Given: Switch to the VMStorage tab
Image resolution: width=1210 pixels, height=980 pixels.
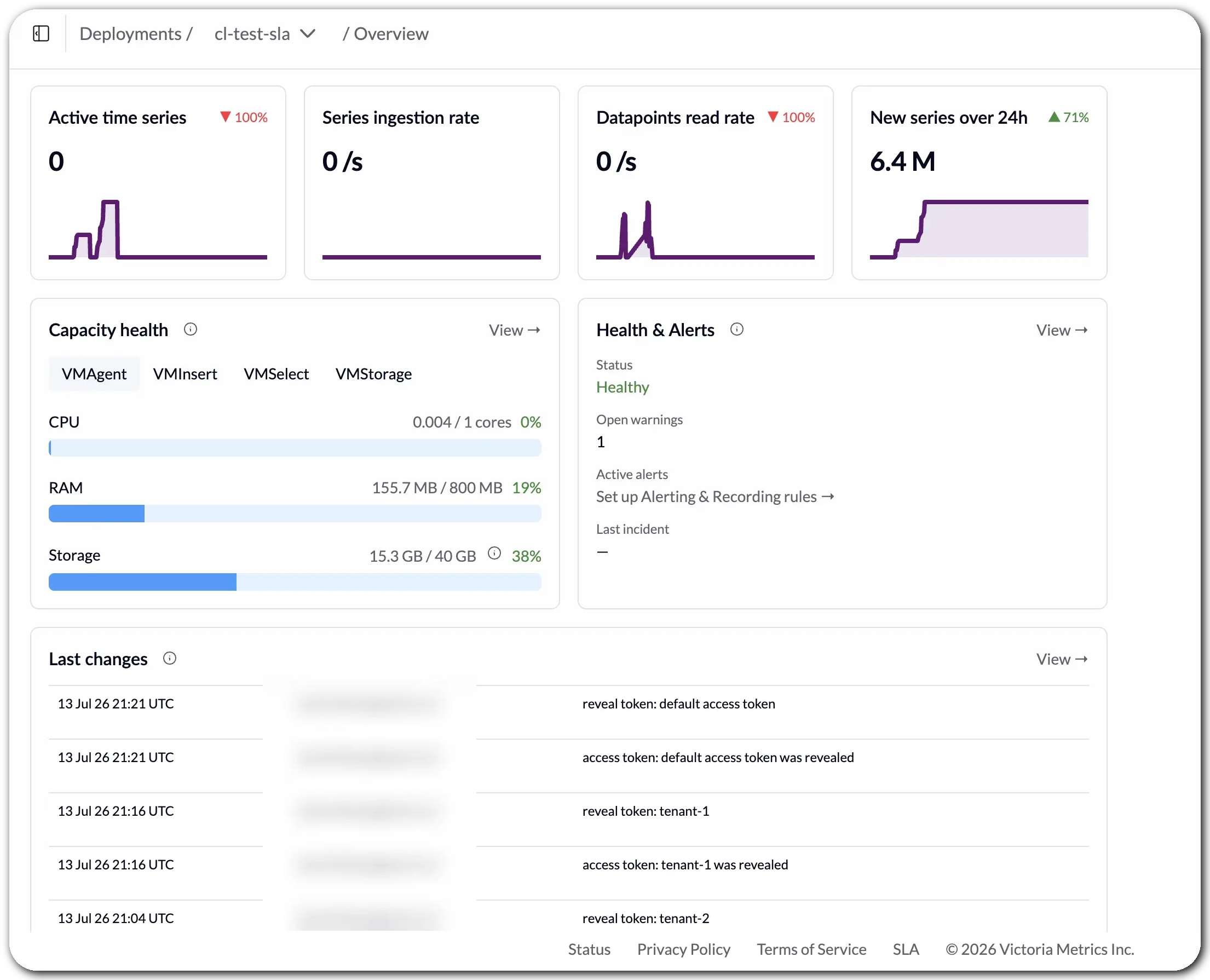Looking at the screenshot, I should pyautogui.click(x=374, y=374).
